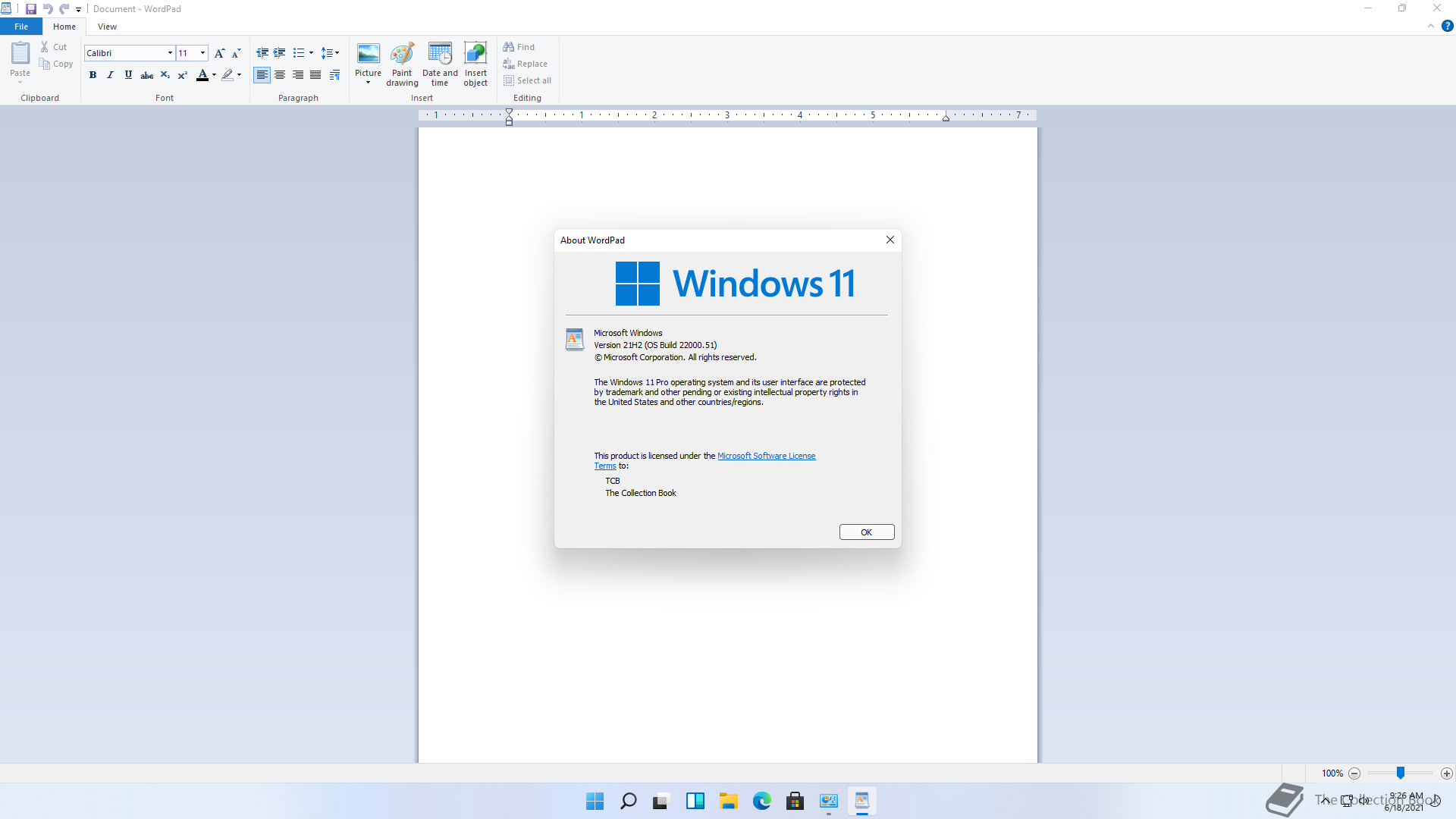Open the Calibri font family dropdown
The width and height of the screenshot is (1456, 819).
[170, 53]
